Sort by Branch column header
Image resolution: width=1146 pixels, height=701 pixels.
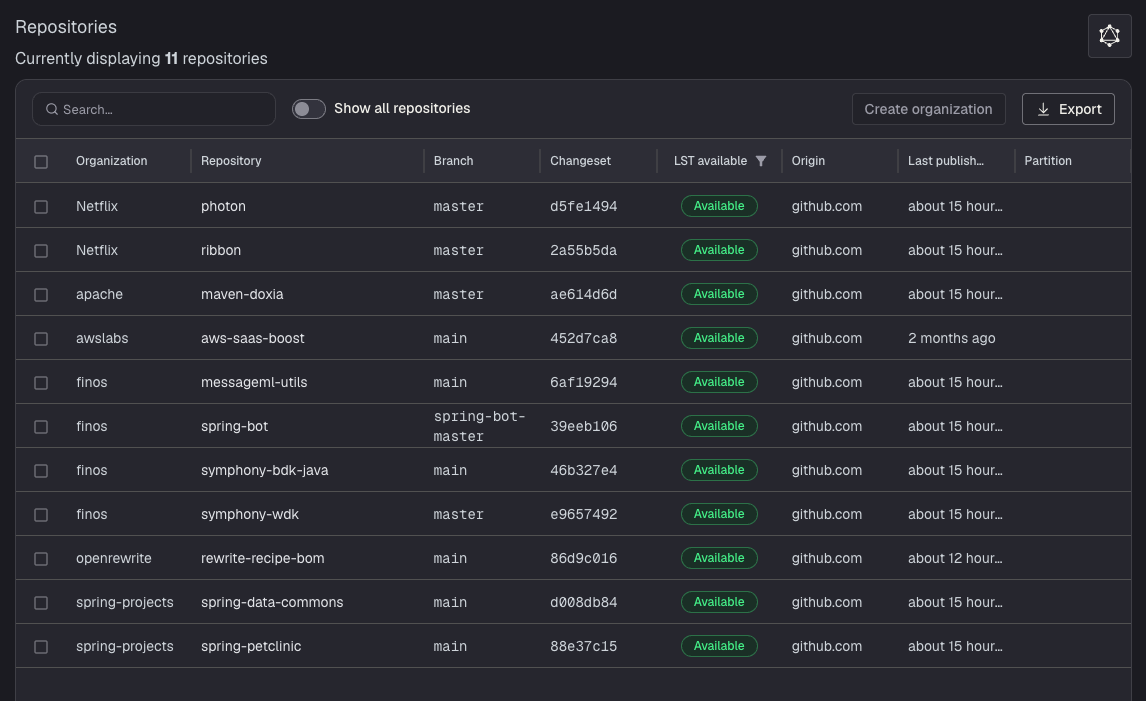453,161
